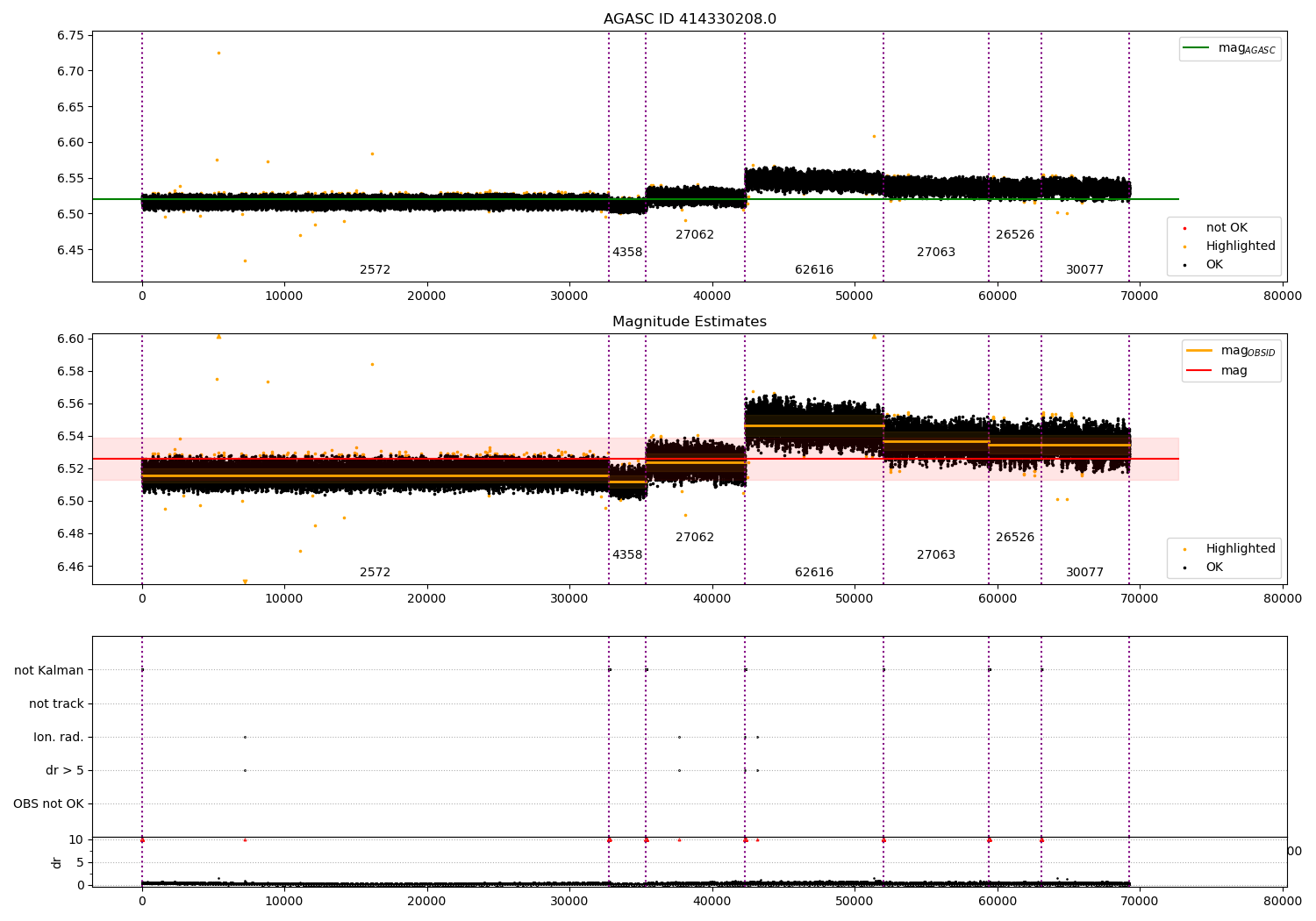Click y-axis tick 6.56 in middle plot

click(70, 404)
